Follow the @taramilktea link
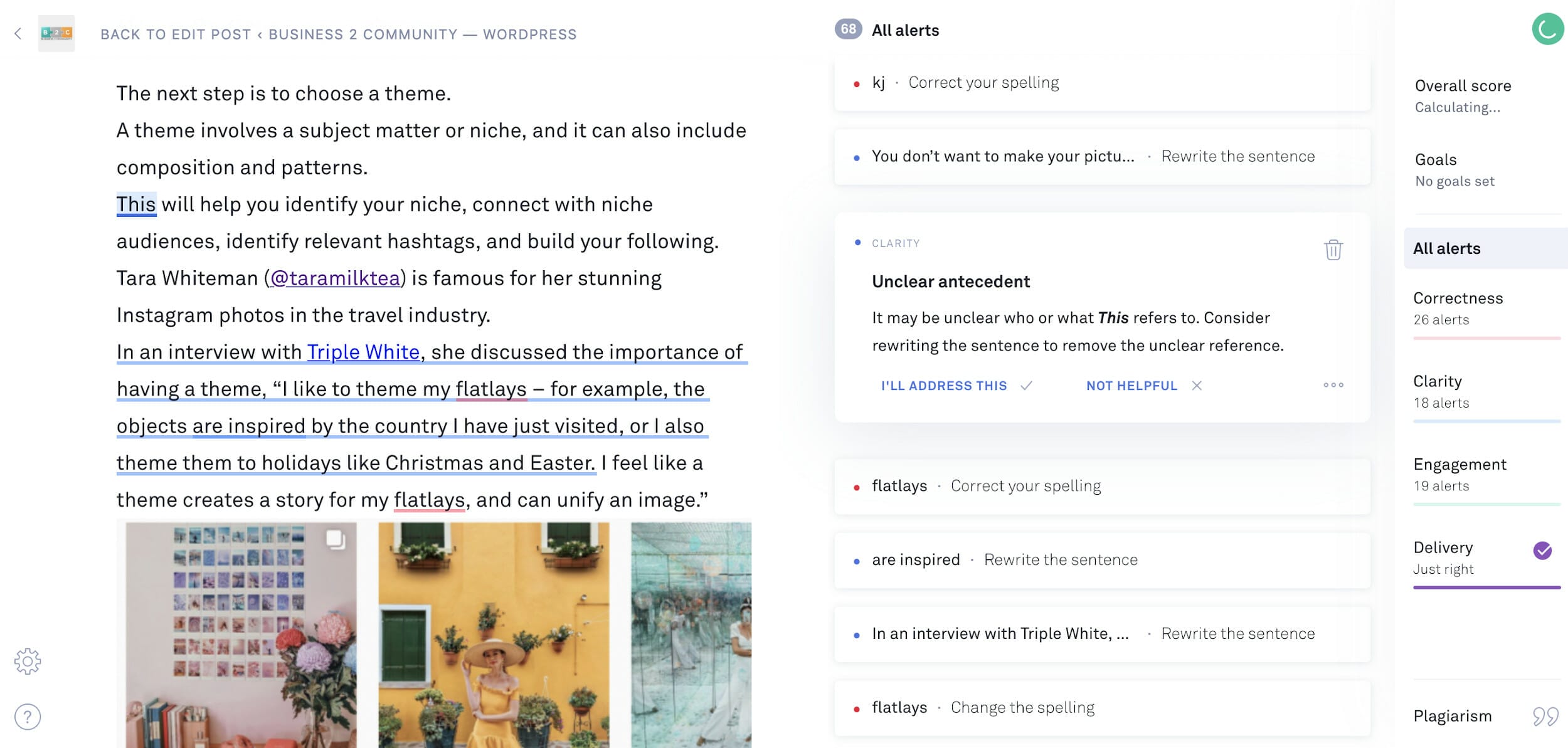1568x748 pixels. point(335,278)
